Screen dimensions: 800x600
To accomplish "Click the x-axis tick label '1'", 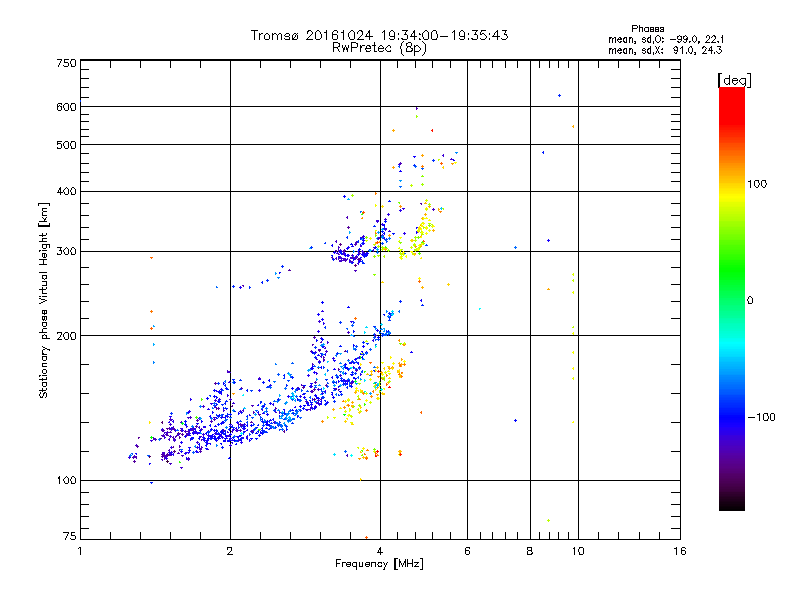I will [x=80, y=551].
